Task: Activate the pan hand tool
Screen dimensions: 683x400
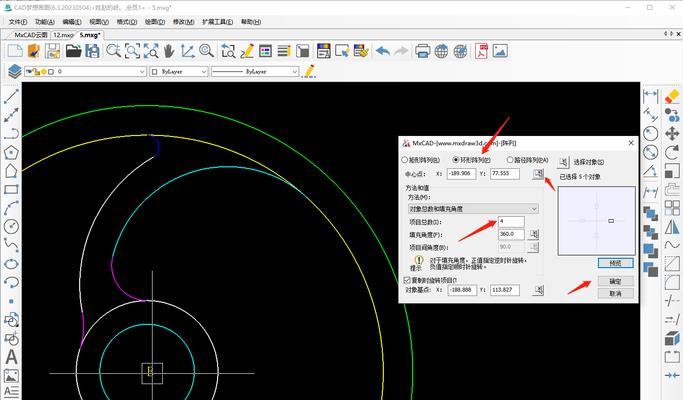Action: pyautogui.click(x=169, y=51)
